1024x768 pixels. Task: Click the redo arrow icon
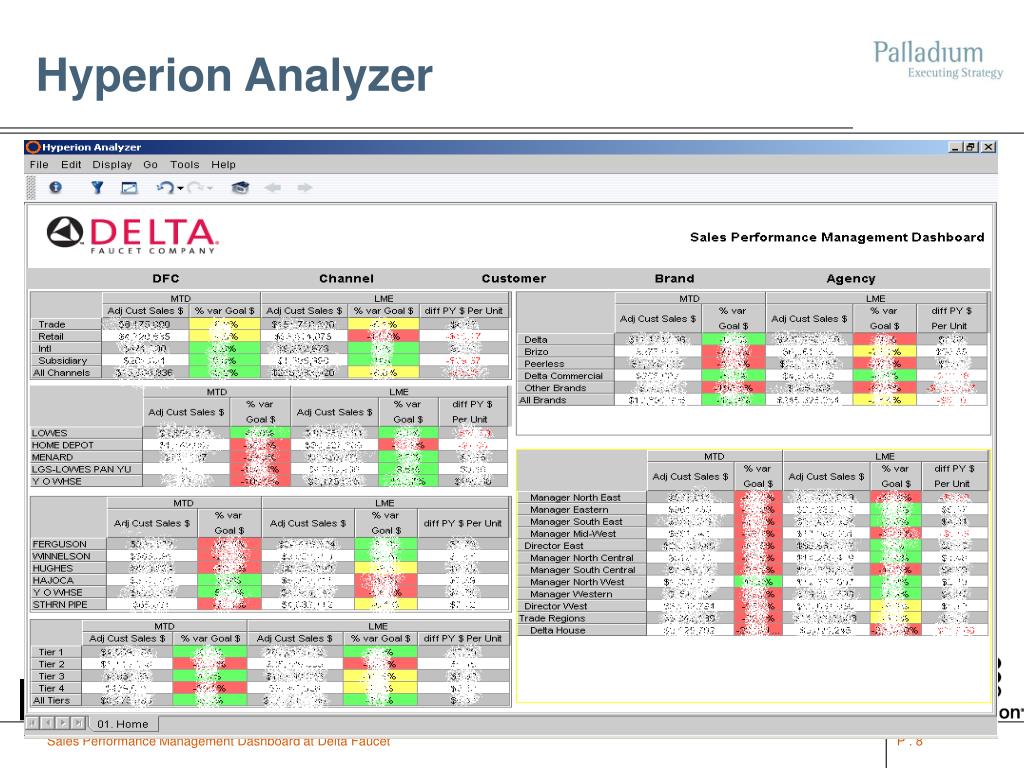click(195, 187)
